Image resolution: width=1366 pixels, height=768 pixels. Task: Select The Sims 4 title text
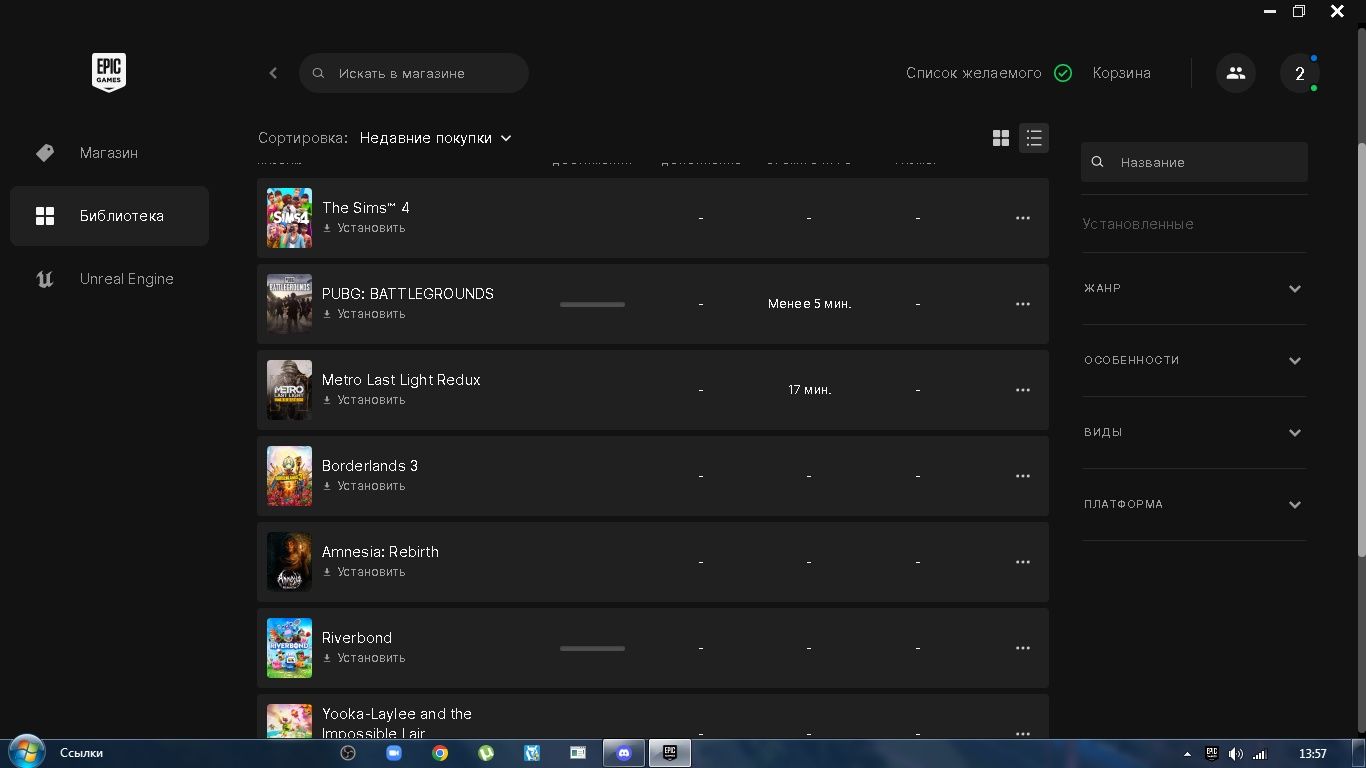(366, 208)
